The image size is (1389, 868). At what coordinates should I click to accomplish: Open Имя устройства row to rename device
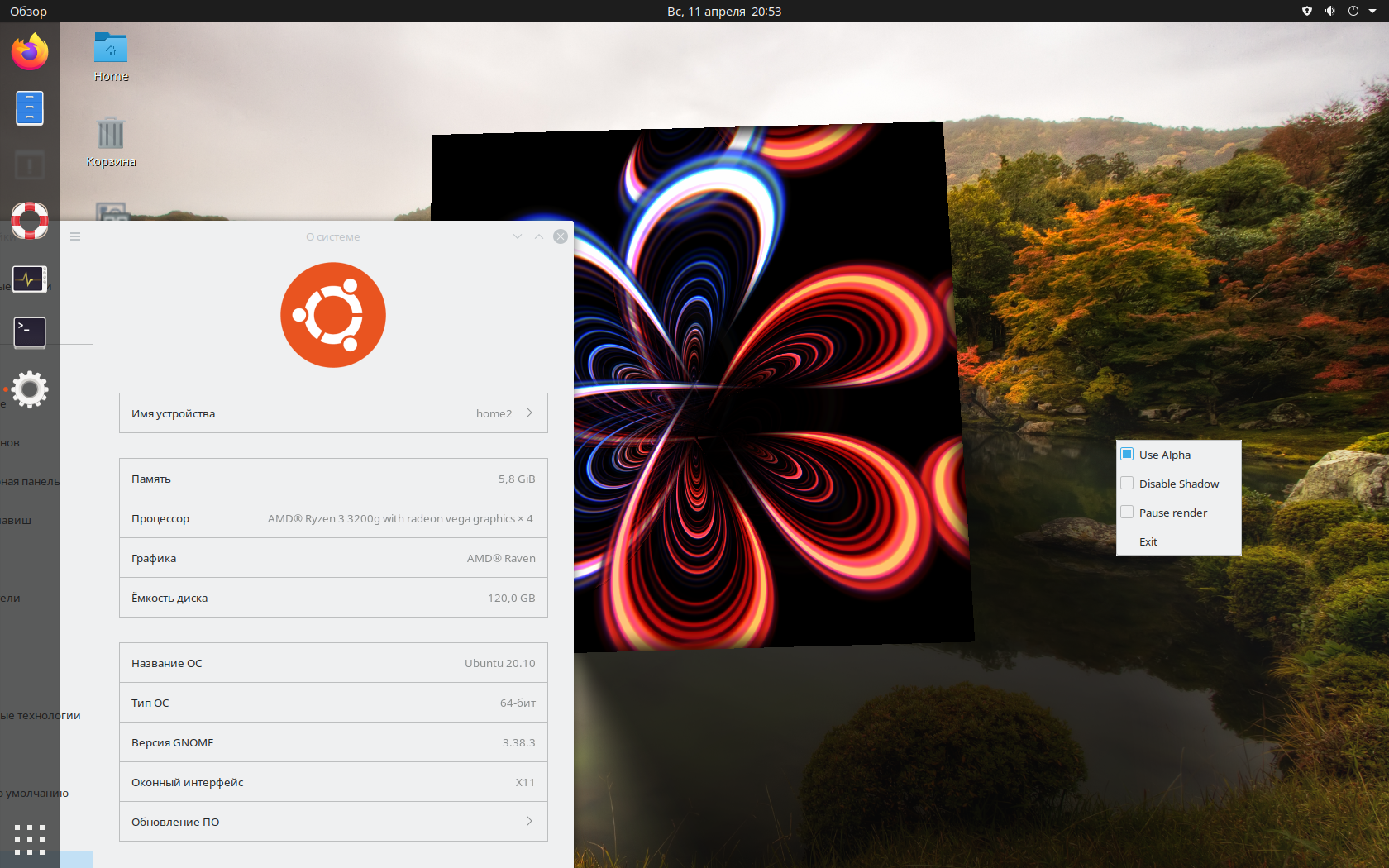click(333, 413)
